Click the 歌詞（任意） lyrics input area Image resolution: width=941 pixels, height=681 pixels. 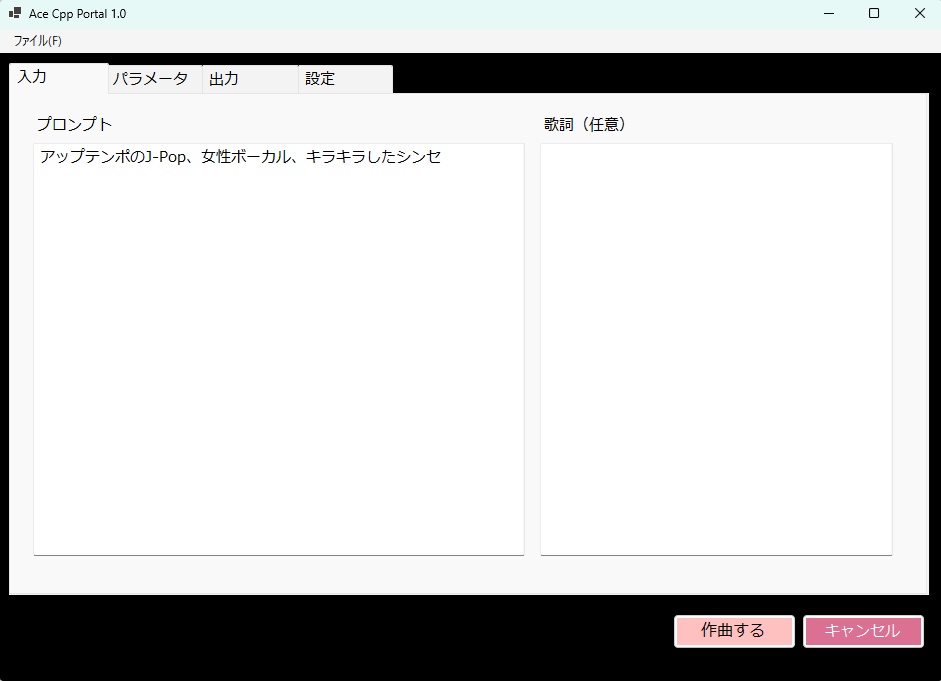click(716, 350)
